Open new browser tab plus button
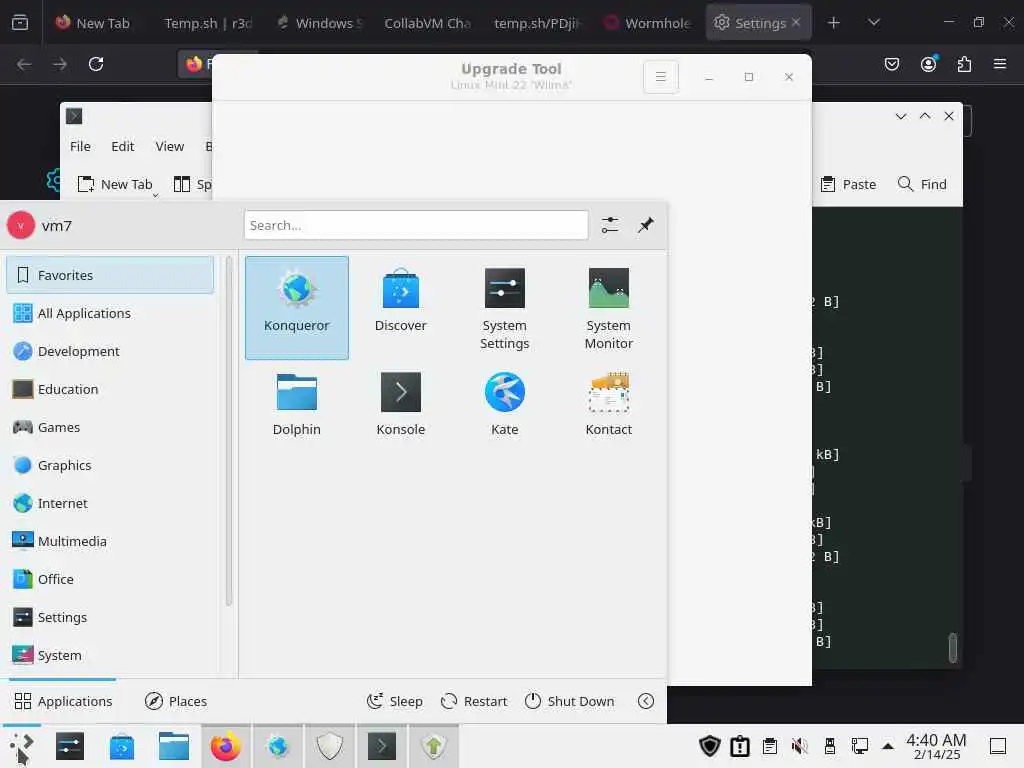 pyautogui.click(x=834, y=23)
